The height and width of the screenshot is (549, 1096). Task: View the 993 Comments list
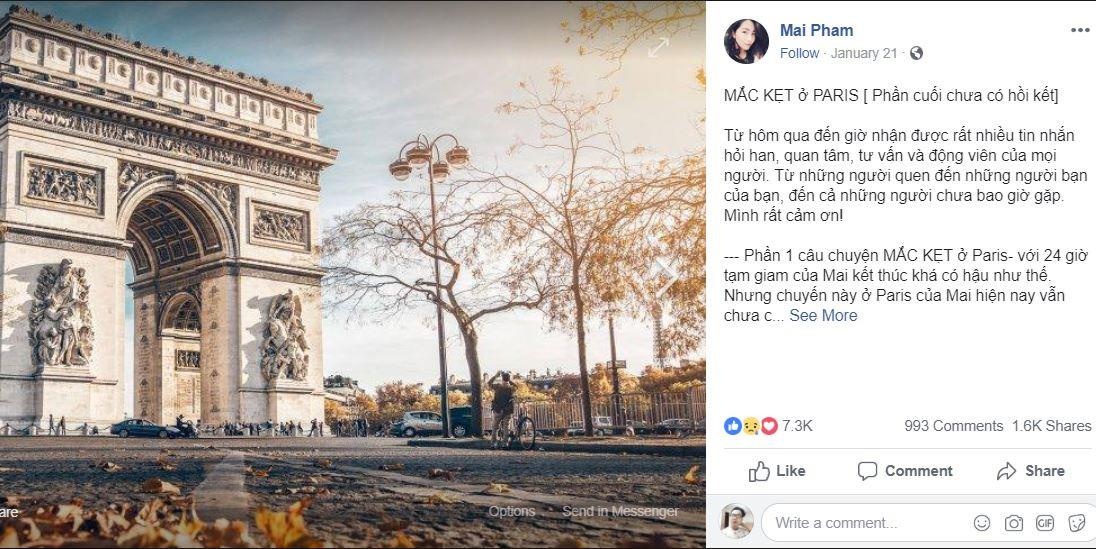[953, 425]
